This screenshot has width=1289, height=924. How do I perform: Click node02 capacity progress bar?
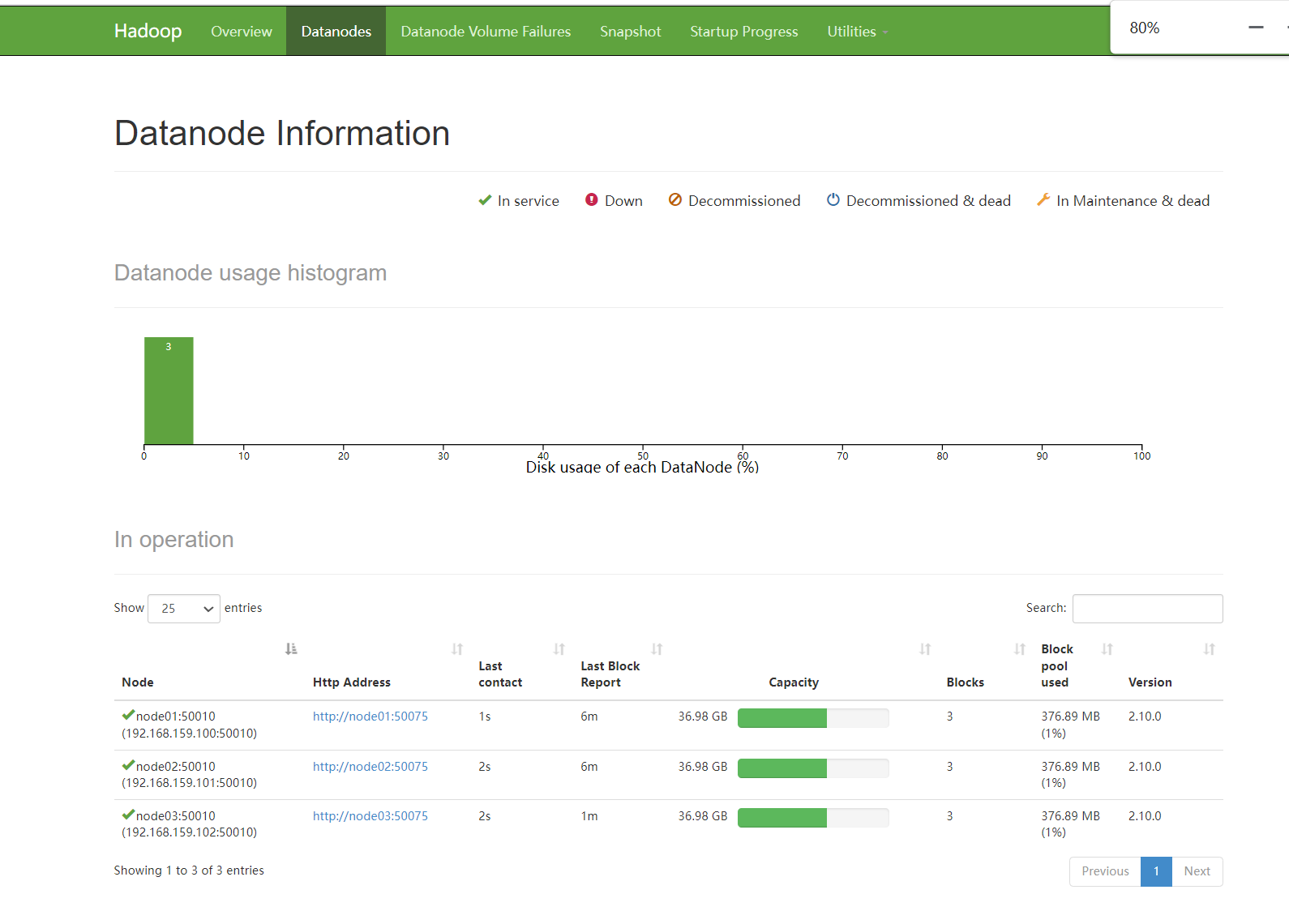(813, 768)
